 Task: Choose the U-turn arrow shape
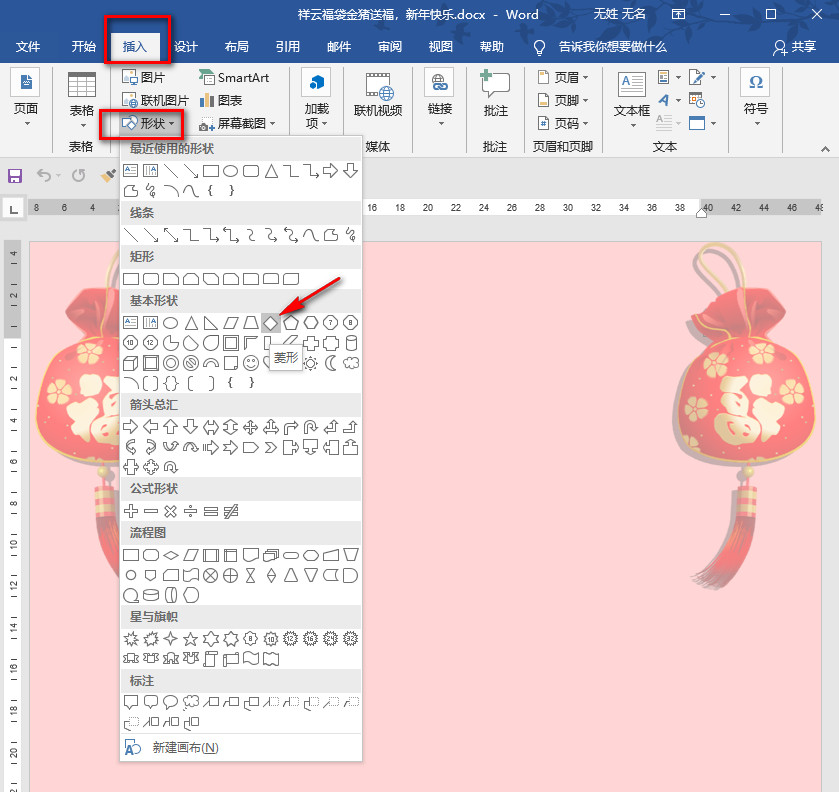pos(311,427)
